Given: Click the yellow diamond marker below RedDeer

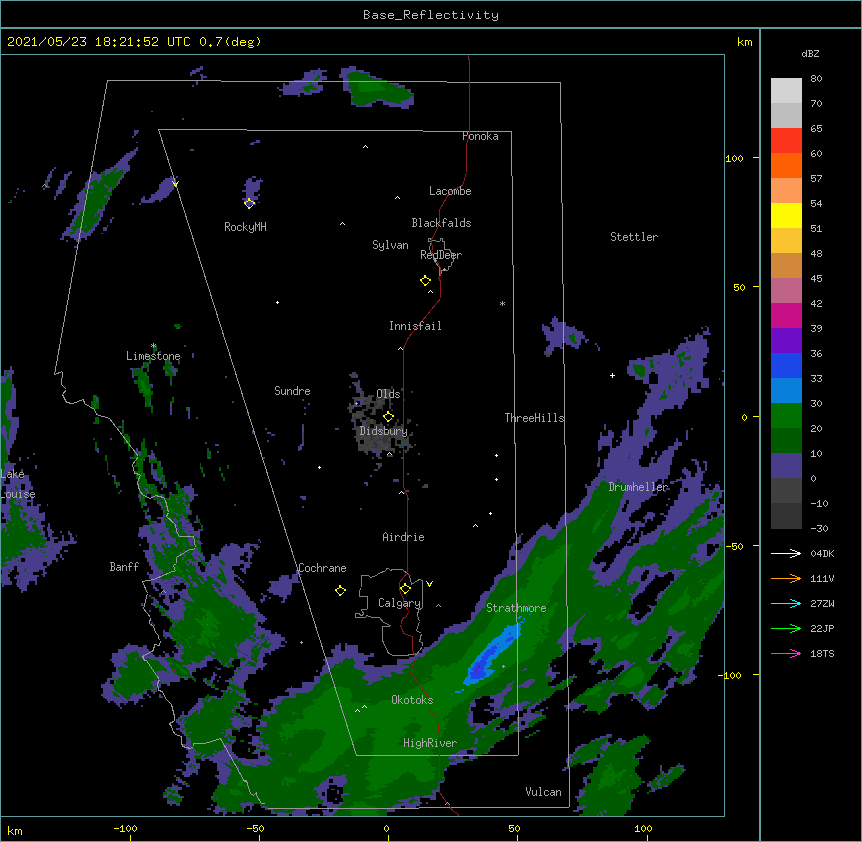Looking at the screenshot, I should 426,281.
